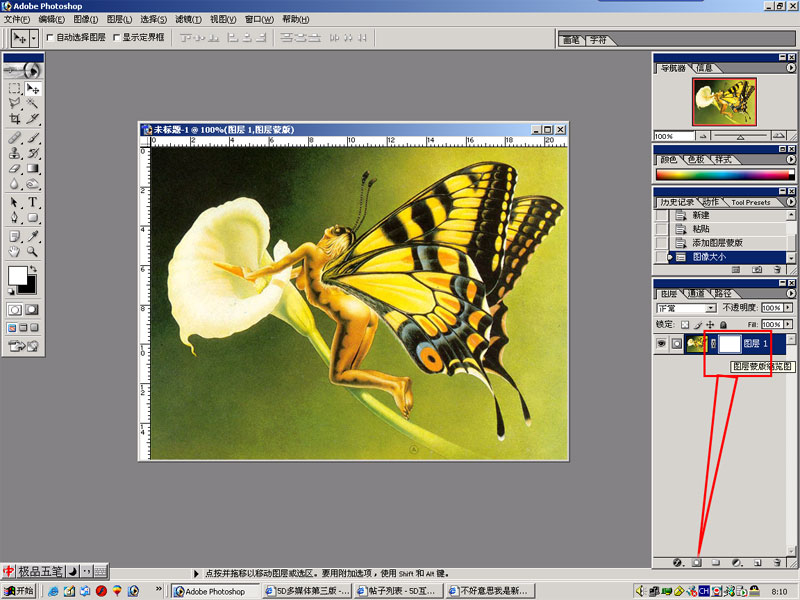Select the Rectangular Marquee tool
800x600 pixels.
pyautogui.click(x=14, y=89)
